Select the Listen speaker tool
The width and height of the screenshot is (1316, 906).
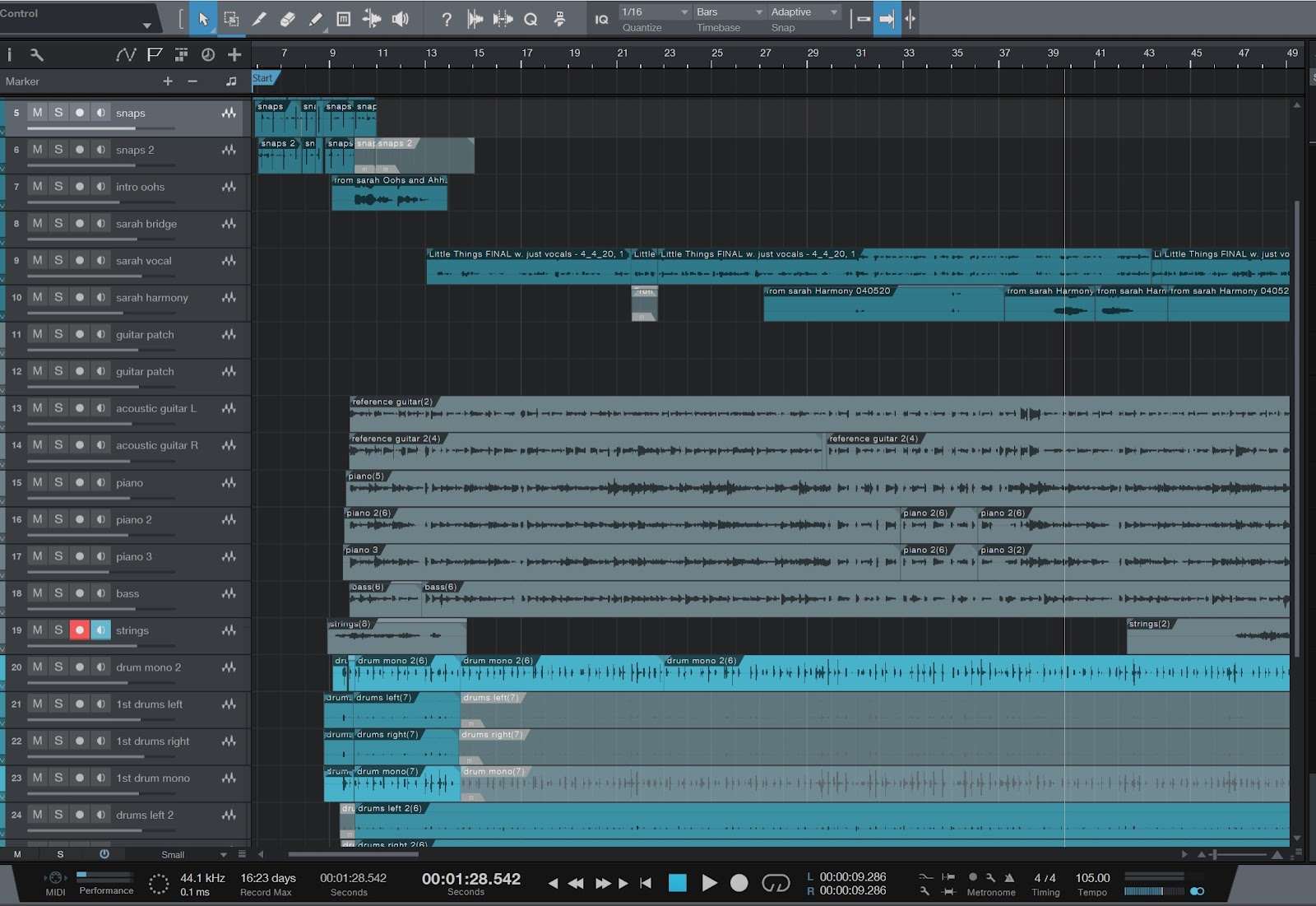point(401,19)
